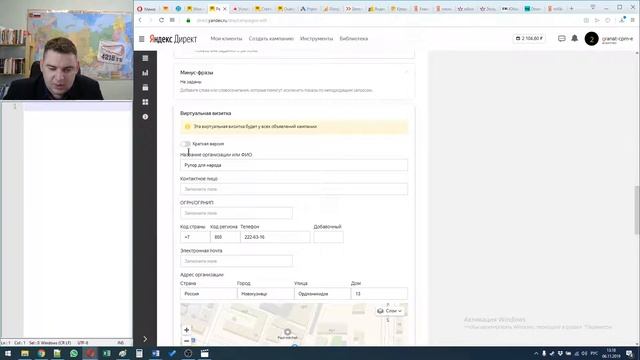Open the granat-cpm-e account name
The height and width of the screenshot is (360, 640).
point(617,39)
